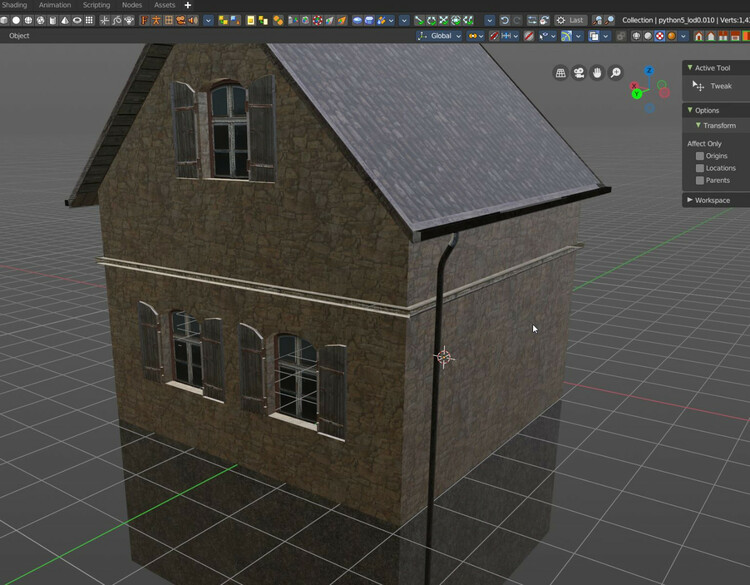Image resolution: width=750 pixels, height=585 pixels.
Task: Toggle snapping magnet off icon
Action: click(494, 36)
